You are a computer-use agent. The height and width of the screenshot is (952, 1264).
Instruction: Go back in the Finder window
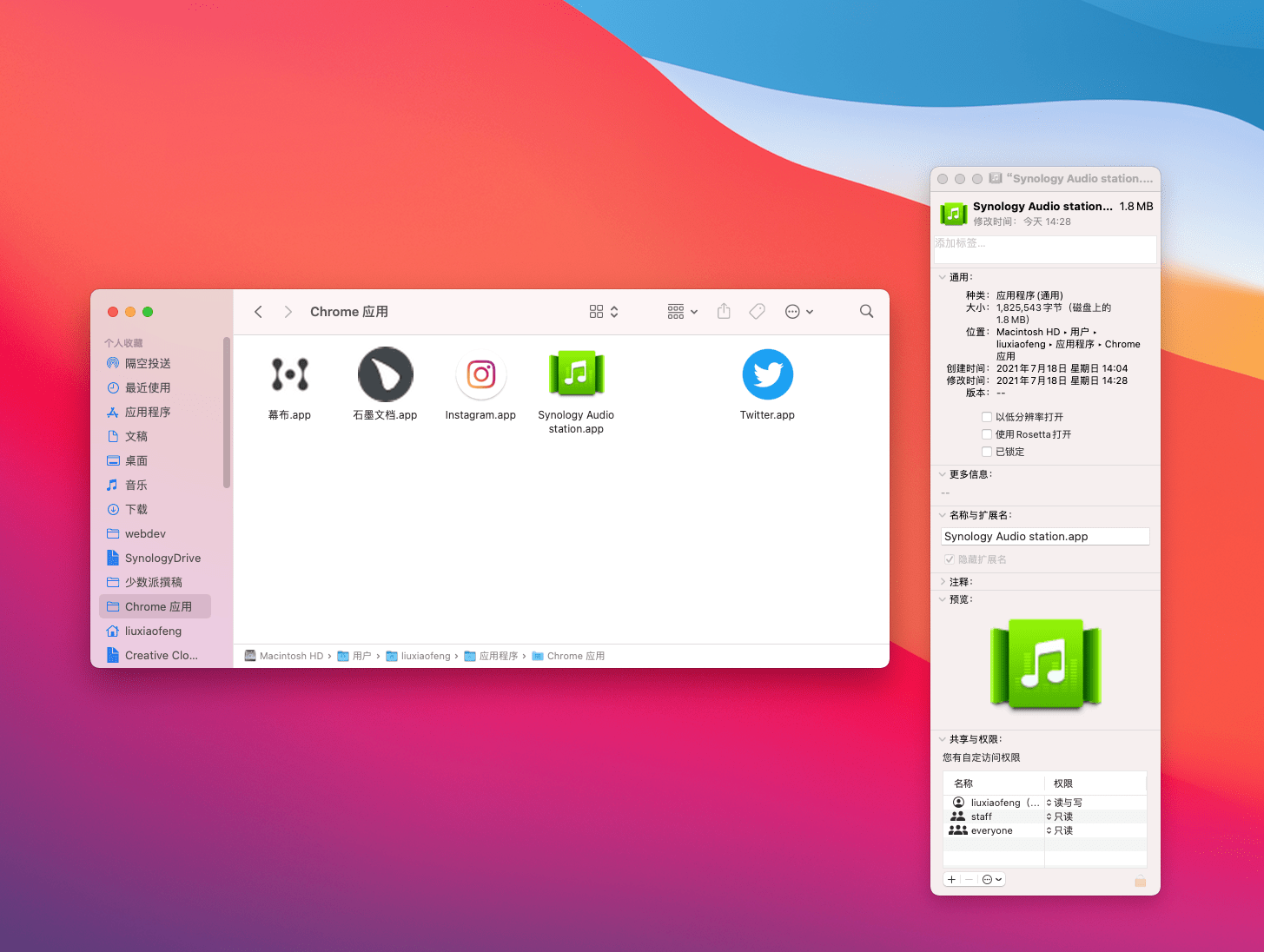coord(258,312)
